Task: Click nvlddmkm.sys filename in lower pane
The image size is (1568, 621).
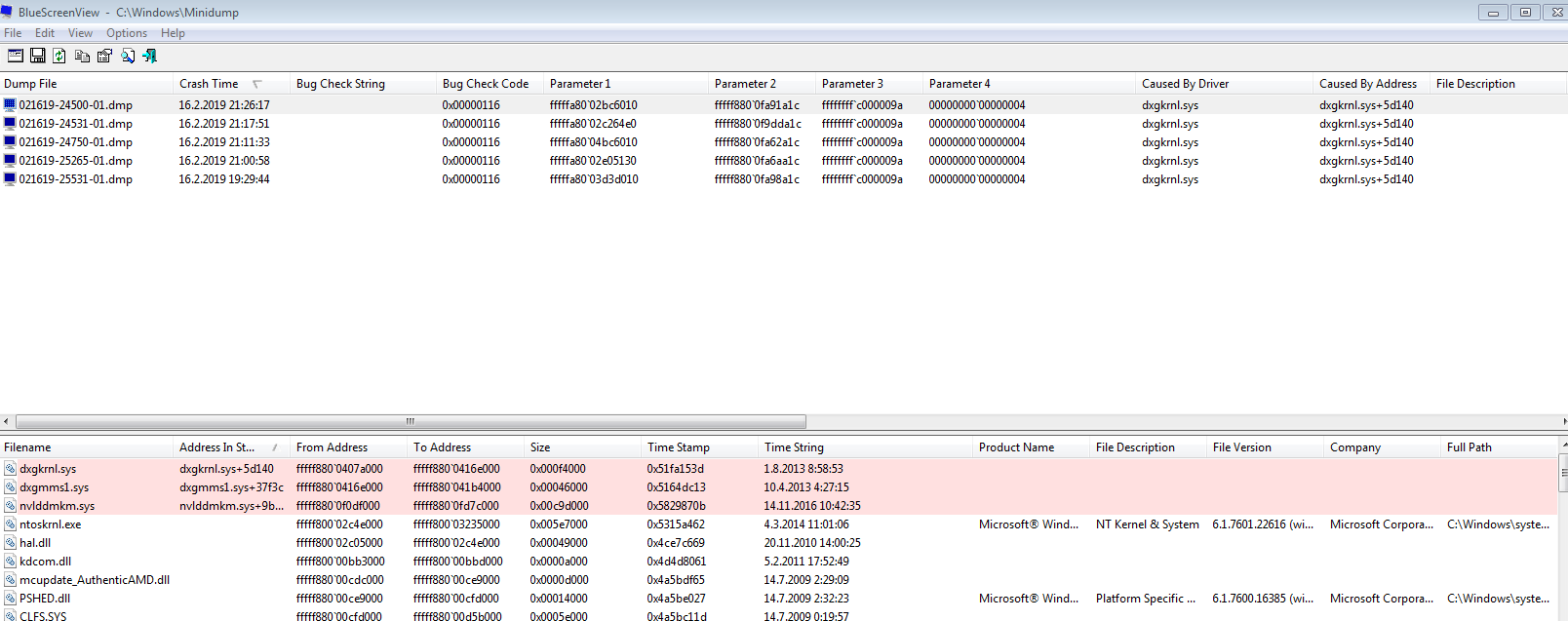Action: [57, 506]
